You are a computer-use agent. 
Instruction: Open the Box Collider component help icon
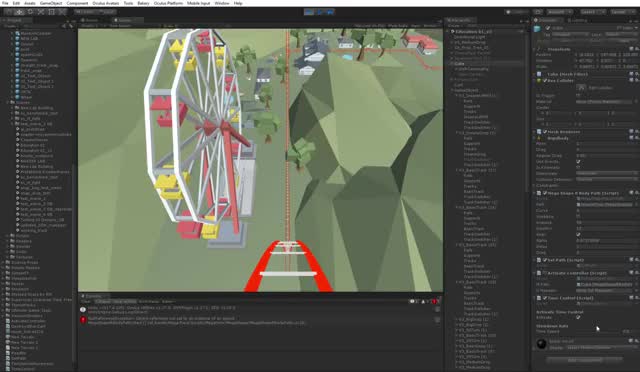(631, 80)
